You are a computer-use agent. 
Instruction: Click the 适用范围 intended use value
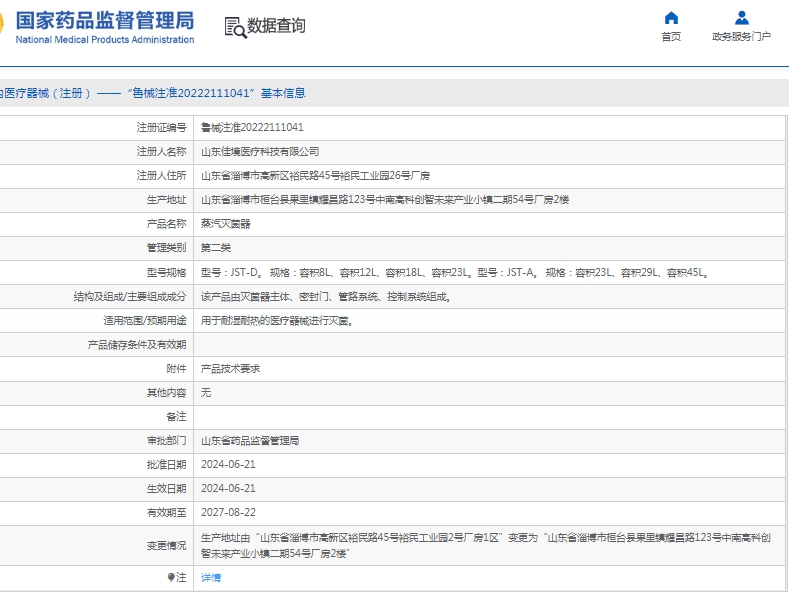[x=277, y=321]
